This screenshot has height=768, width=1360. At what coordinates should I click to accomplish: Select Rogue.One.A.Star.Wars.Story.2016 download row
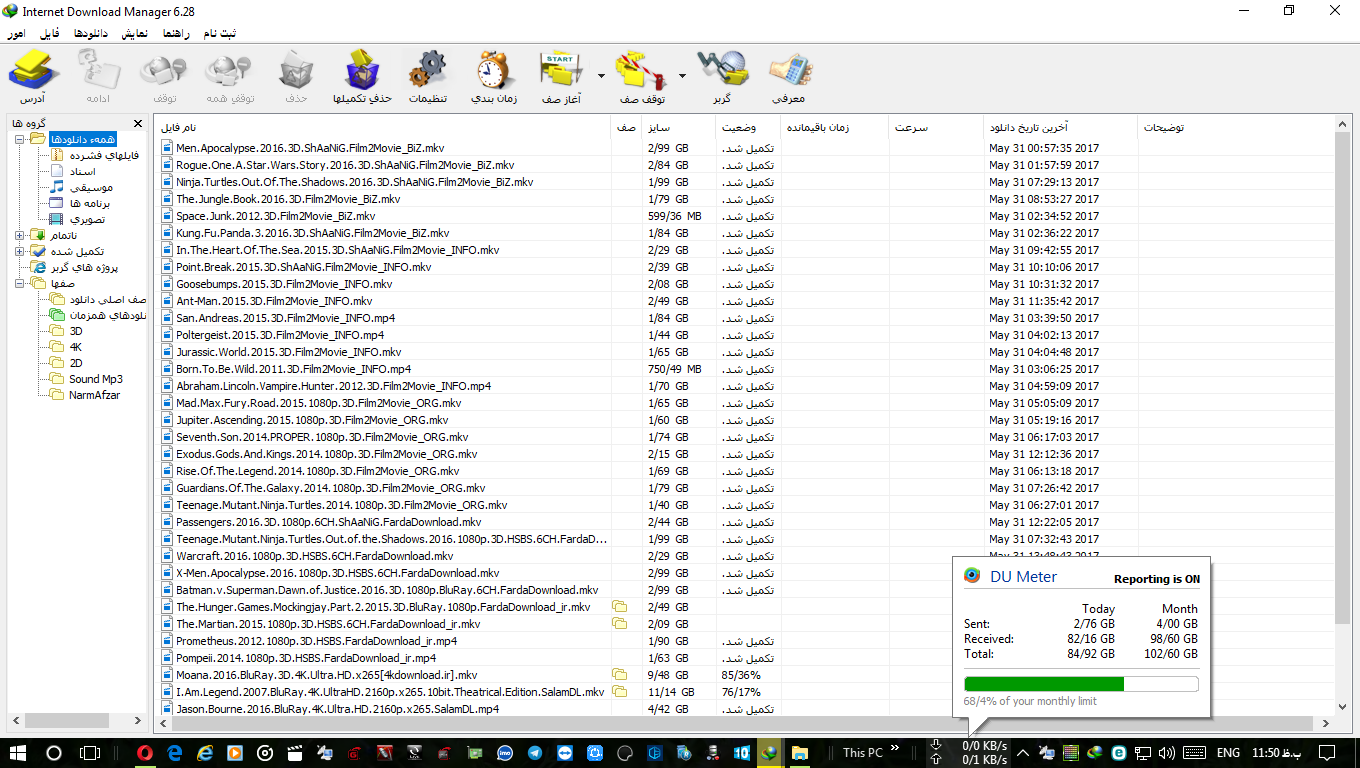click(746, 165)
